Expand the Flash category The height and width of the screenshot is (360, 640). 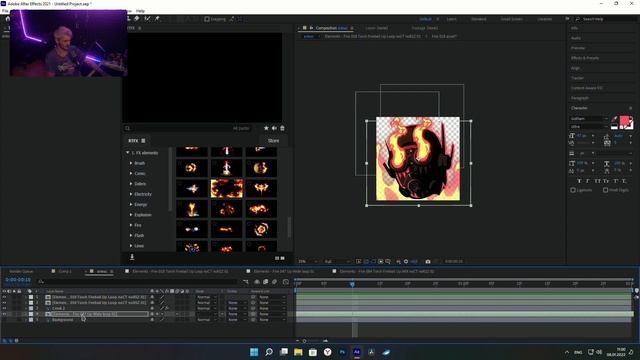(x=131, y=236)
